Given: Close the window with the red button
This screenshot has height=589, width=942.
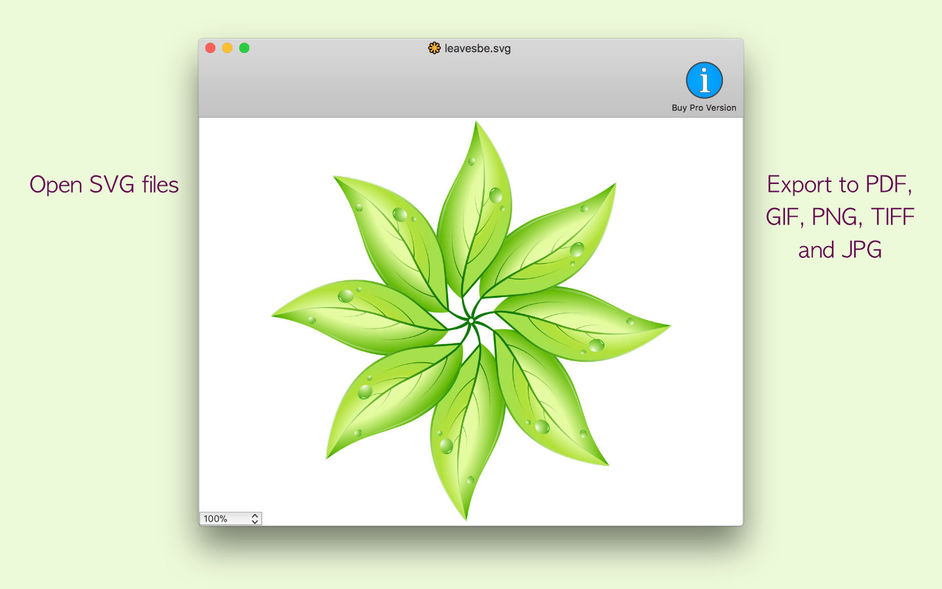Looking at the screenshot, I should [210, 48].
